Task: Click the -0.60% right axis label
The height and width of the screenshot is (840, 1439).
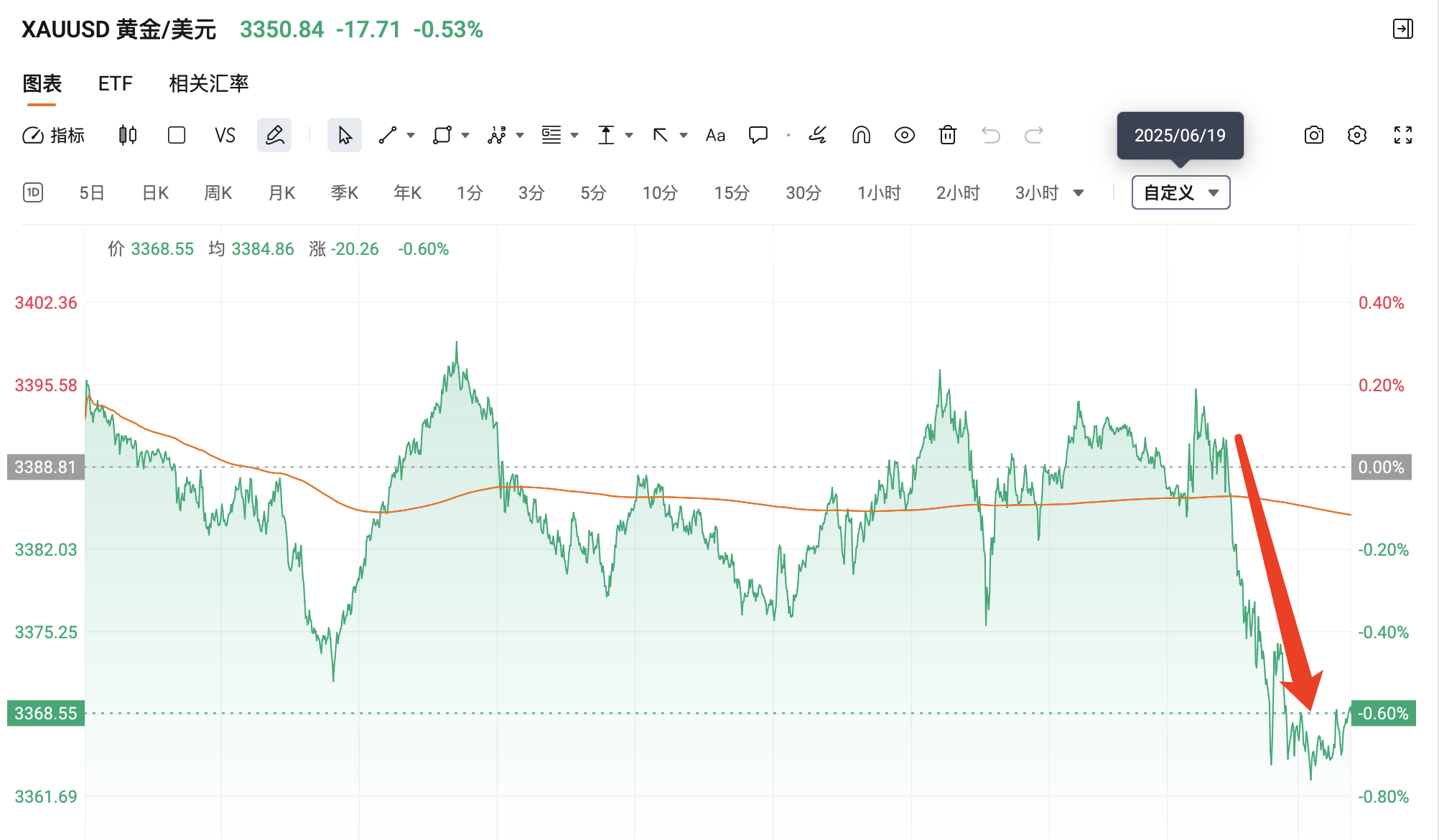Action: point(1384,713)
